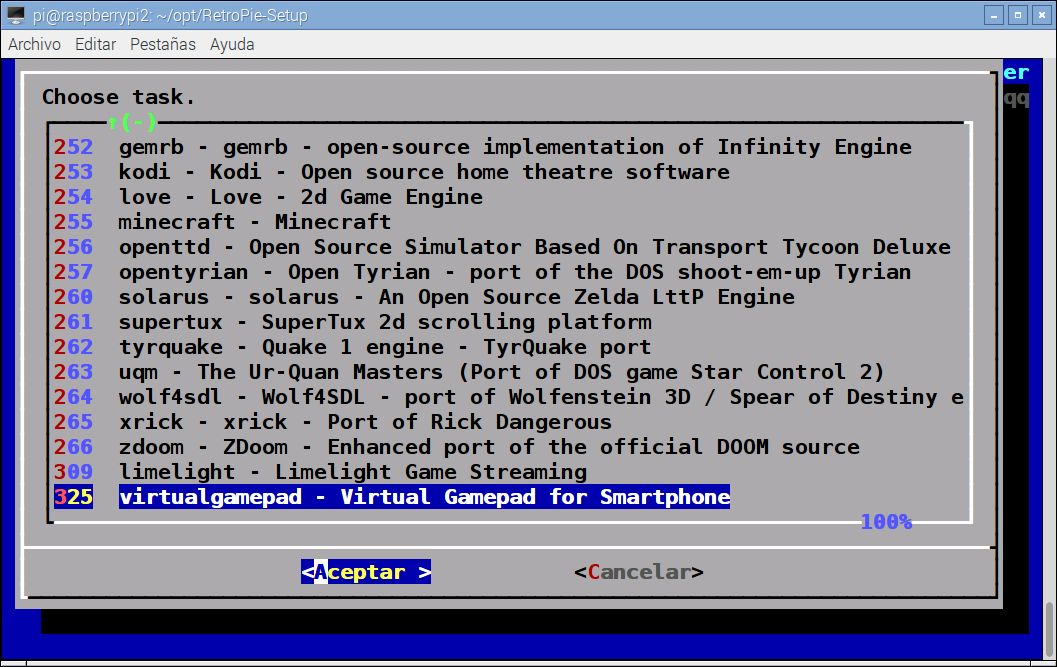Select item 261 supertux scrolling platform
This screenshot has width=1057, height=667.
(x=353, y=322)
